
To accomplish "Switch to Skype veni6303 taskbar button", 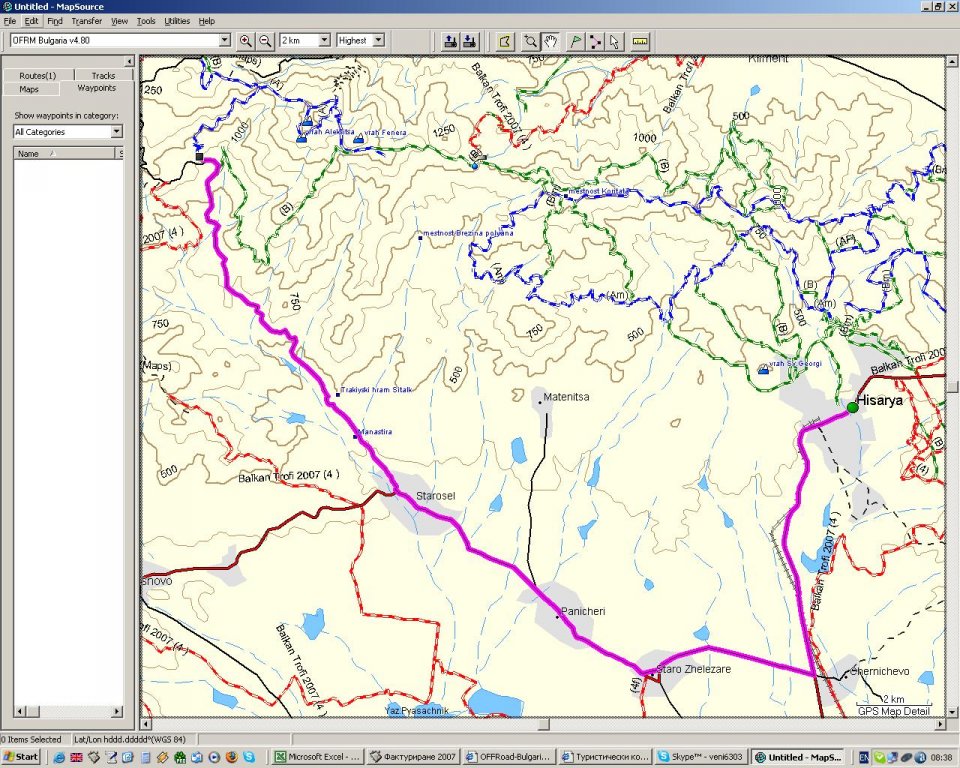I will tap(701, 757).
